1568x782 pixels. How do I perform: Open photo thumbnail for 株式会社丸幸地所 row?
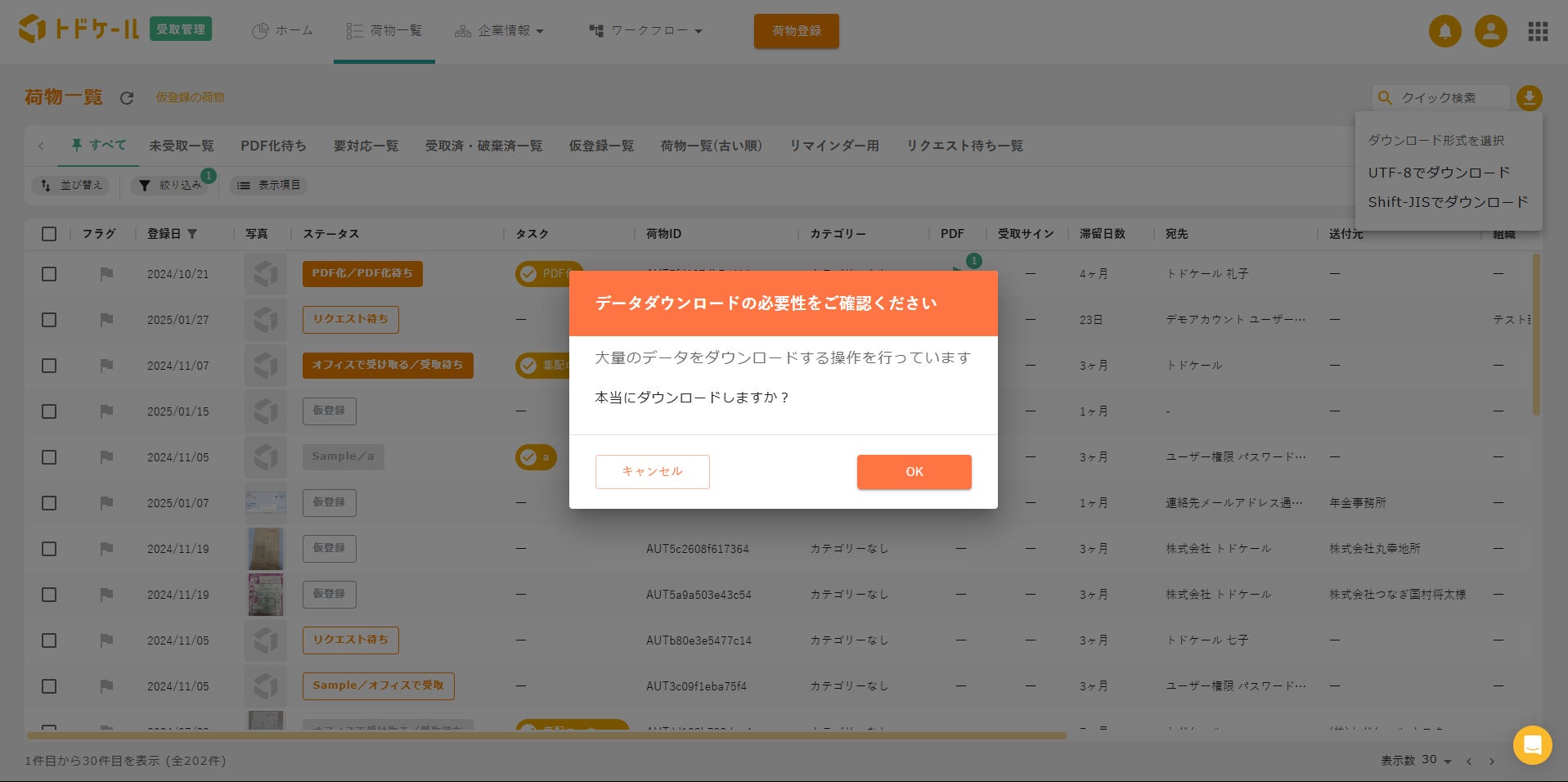266,549
